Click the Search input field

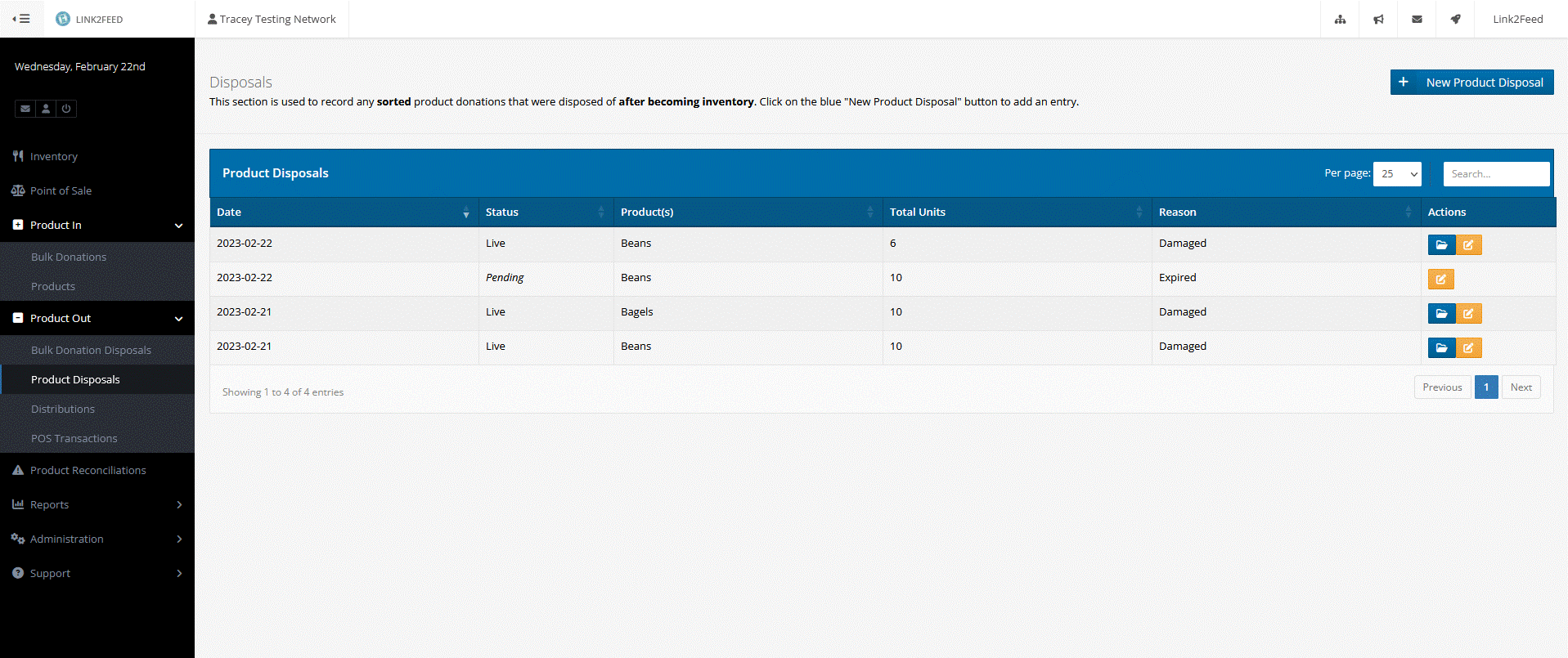coord(1495,174)
